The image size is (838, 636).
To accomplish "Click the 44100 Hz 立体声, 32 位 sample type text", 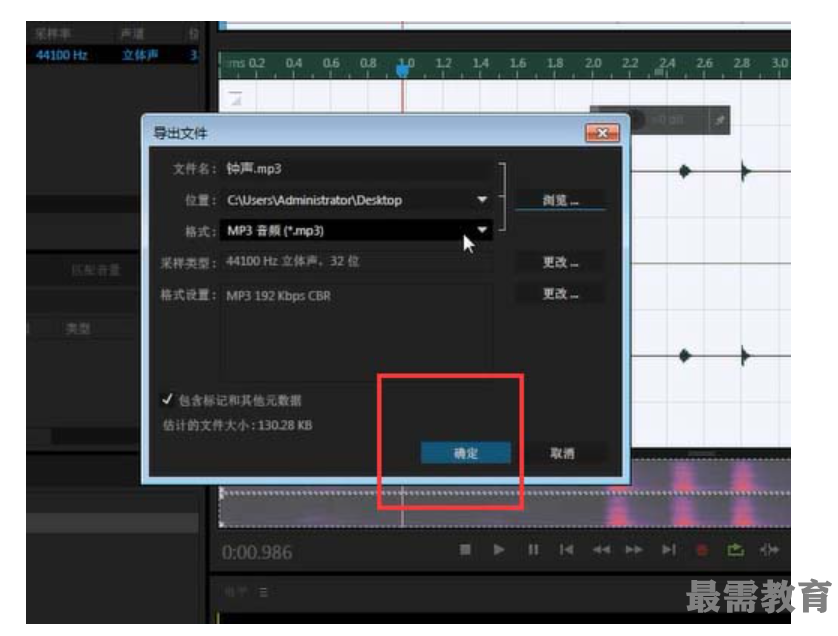I will (292, 261).
